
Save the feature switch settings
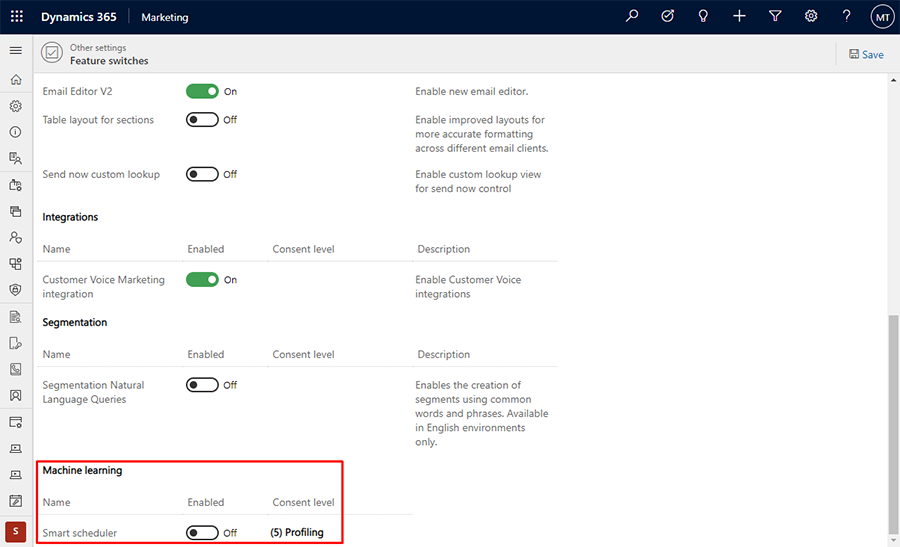pyautogui.click(x=866, y=55)
